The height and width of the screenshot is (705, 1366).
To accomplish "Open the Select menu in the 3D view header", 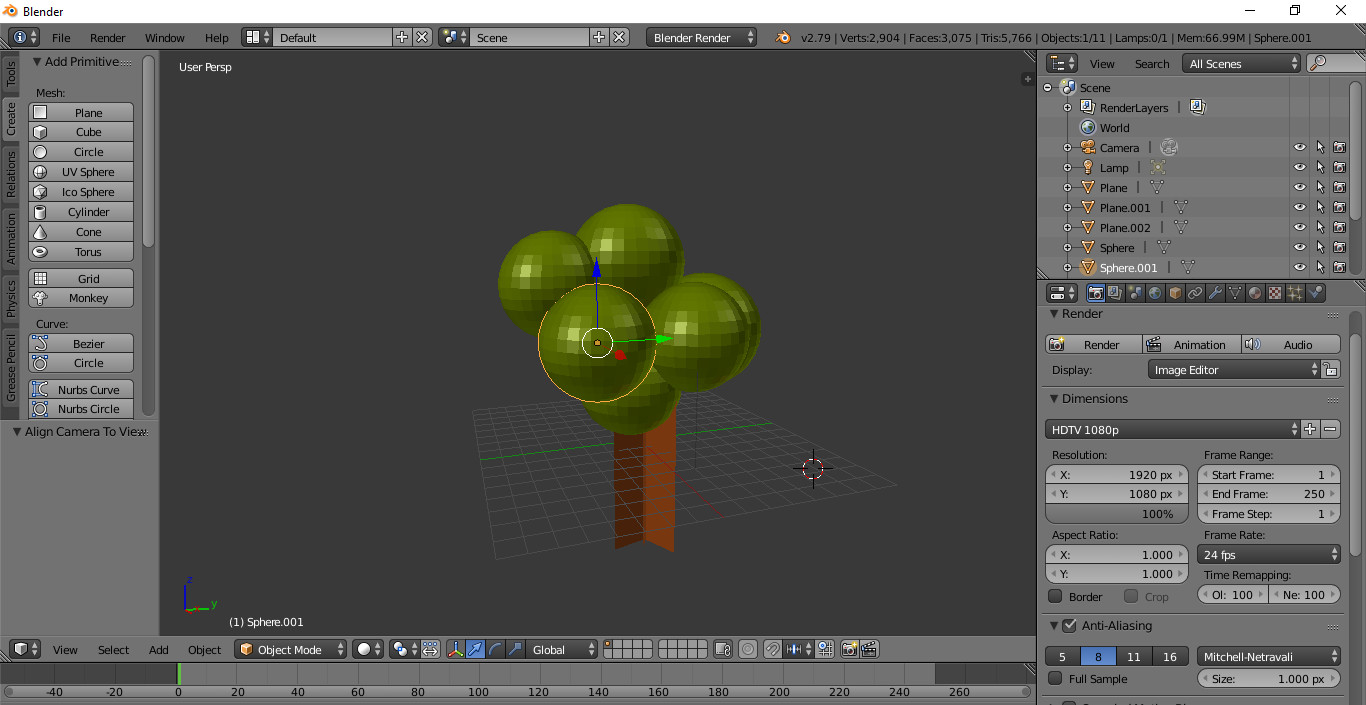I will point(112,649).
